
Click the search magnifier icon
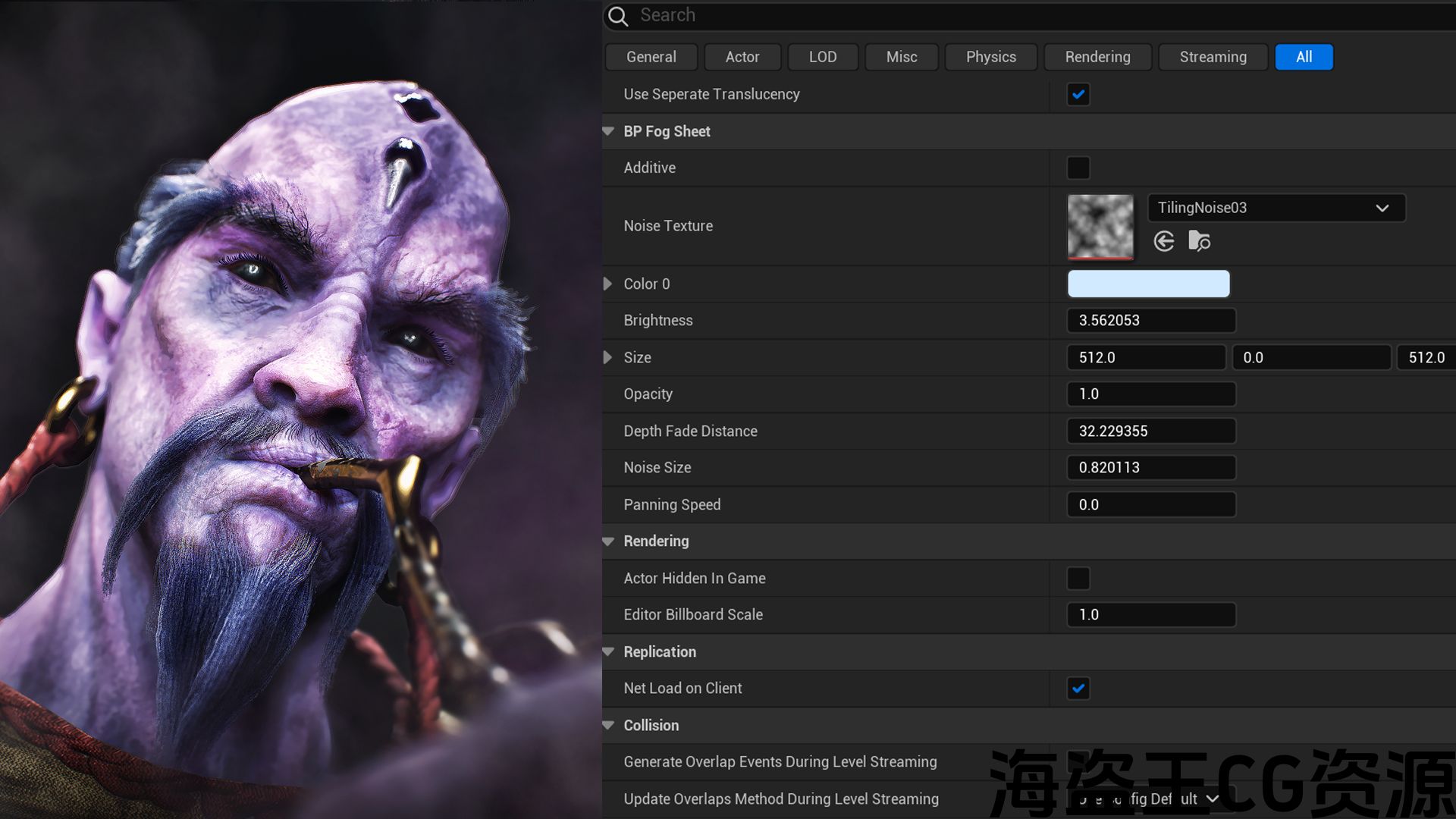tap(618, 16)
